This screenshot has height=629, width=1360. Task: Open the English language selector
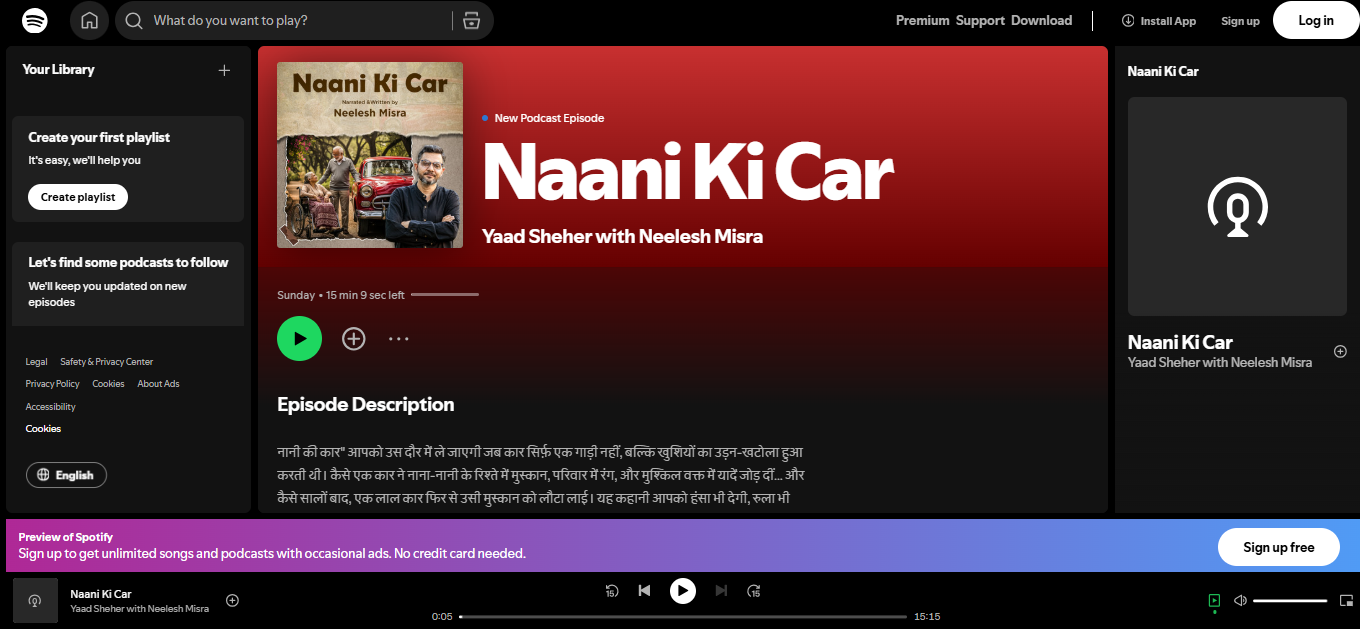[66, 475]
